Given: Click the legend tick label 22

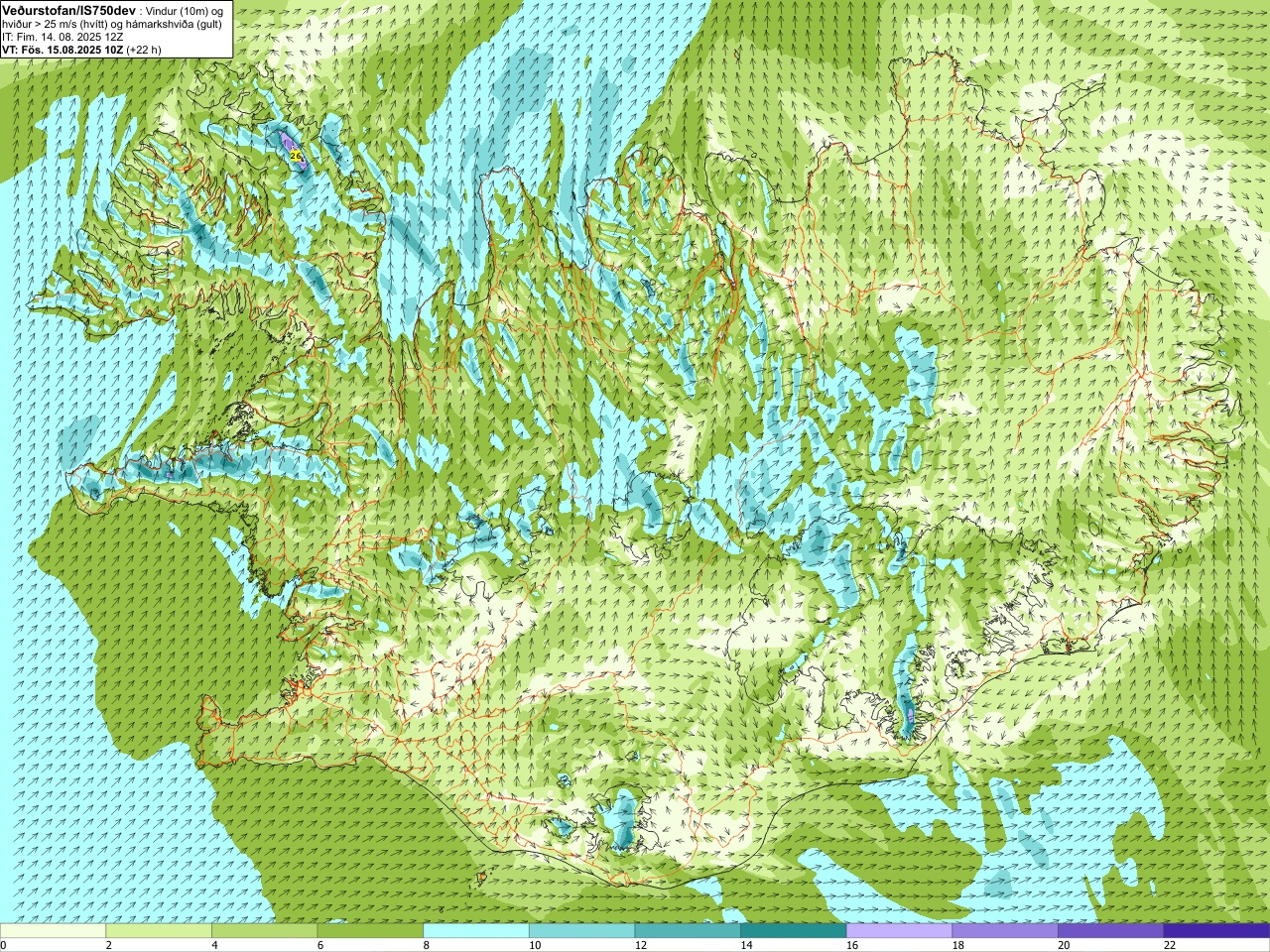Looking at the screenshot, I should (1170, 945).
